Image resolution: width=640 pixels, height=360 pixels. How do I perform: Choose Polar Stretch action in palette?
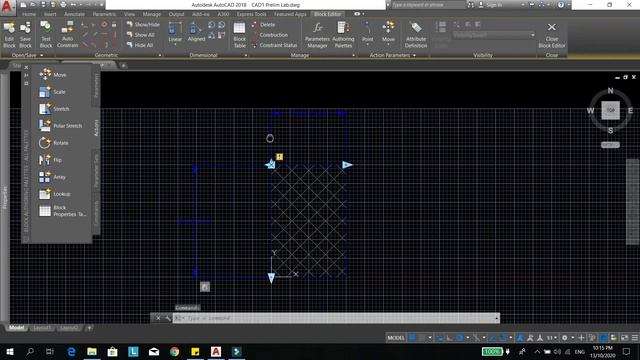[x=60, y=126]
